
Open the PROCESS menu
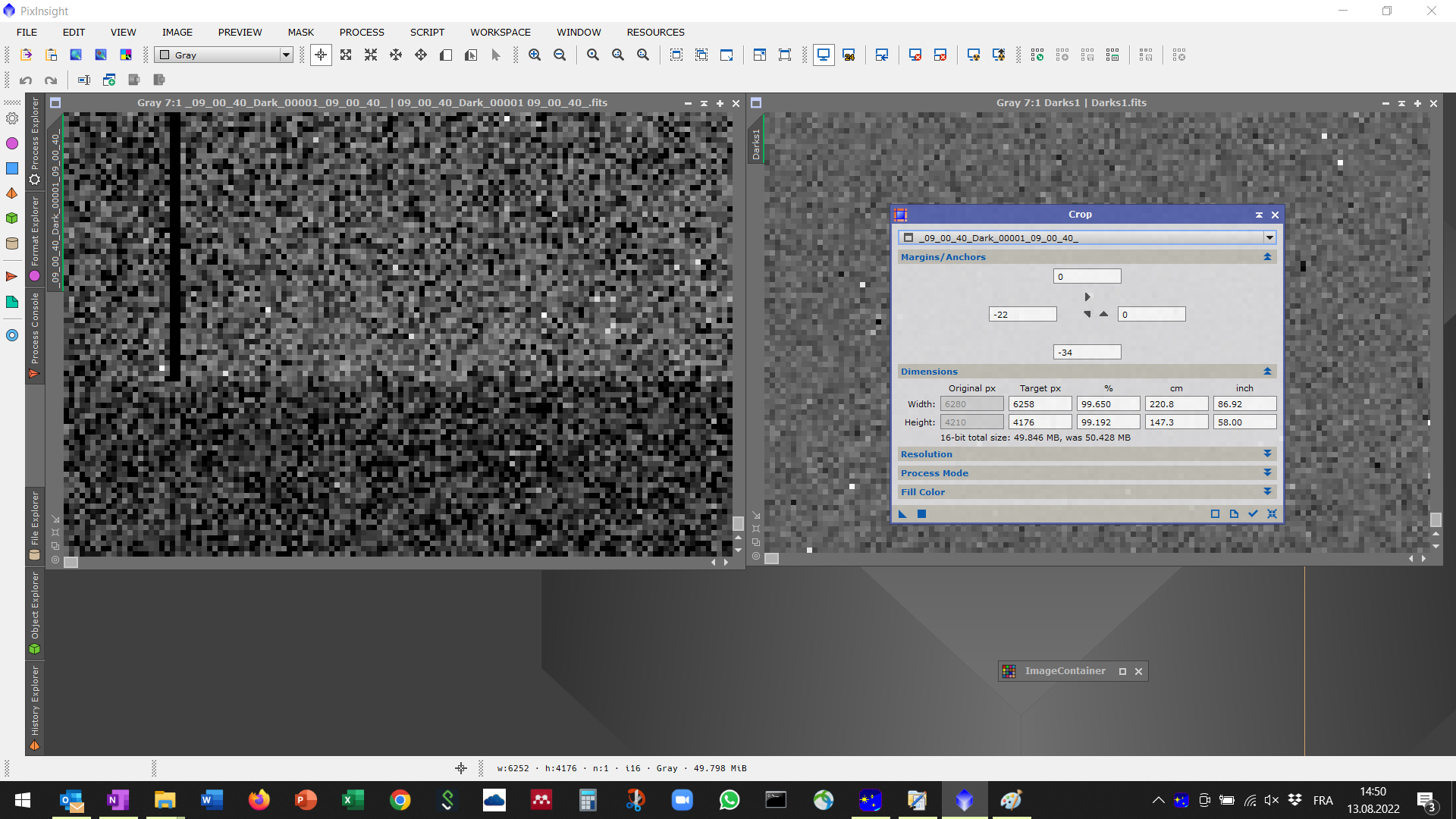point(361,32)
